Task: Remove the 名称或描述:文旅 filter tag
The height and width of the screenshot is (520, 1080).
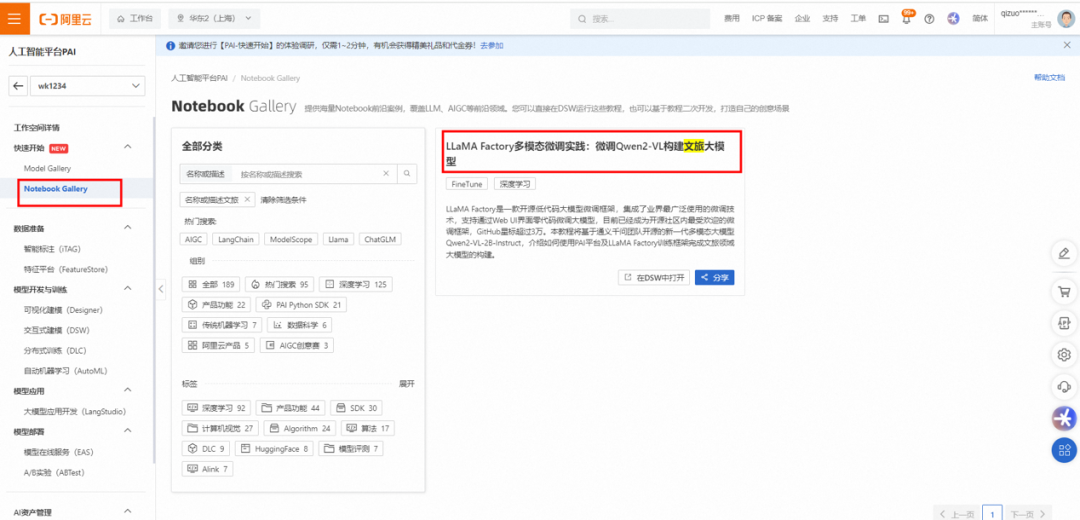Action: (x=248, y=200)
